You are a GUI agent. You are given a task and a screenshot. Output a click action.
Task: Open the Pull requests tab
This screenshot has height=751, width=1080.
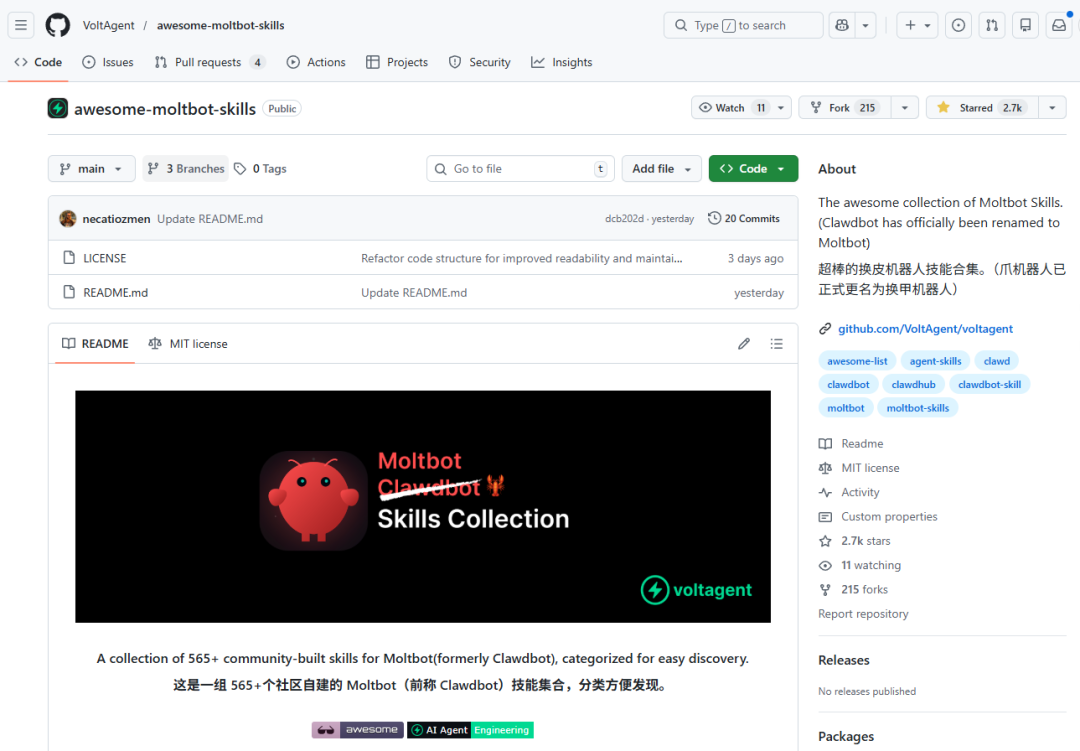click(209, 62)
